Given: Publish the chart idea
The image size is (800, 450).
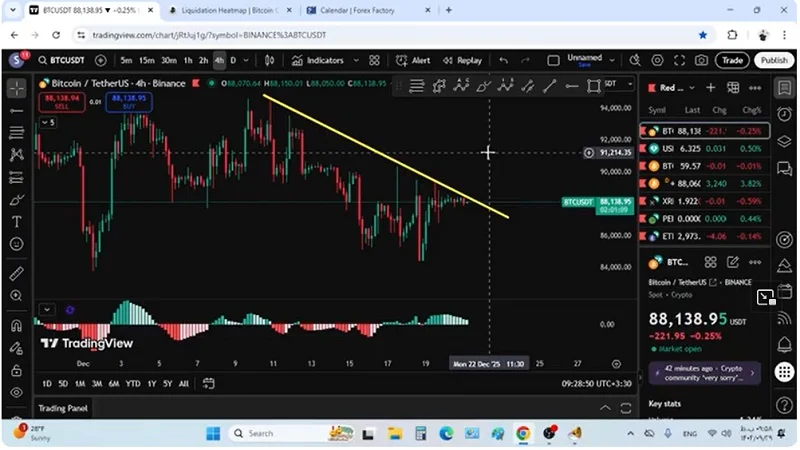Looking at the screenshot, I should [774, 60].
